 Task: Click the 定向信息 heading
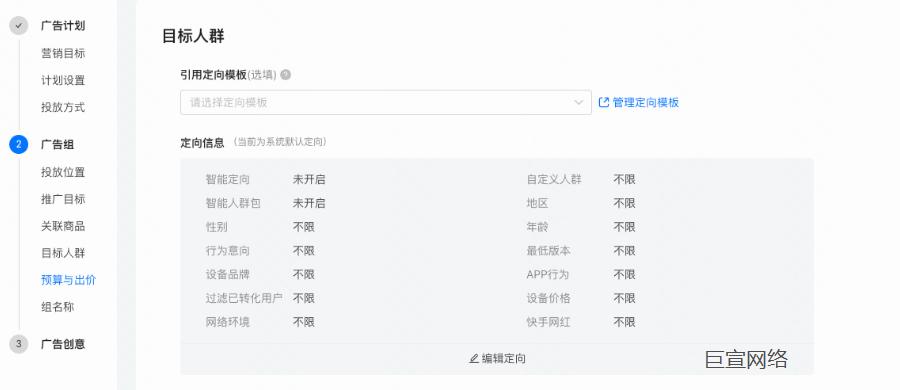[203, 142]
